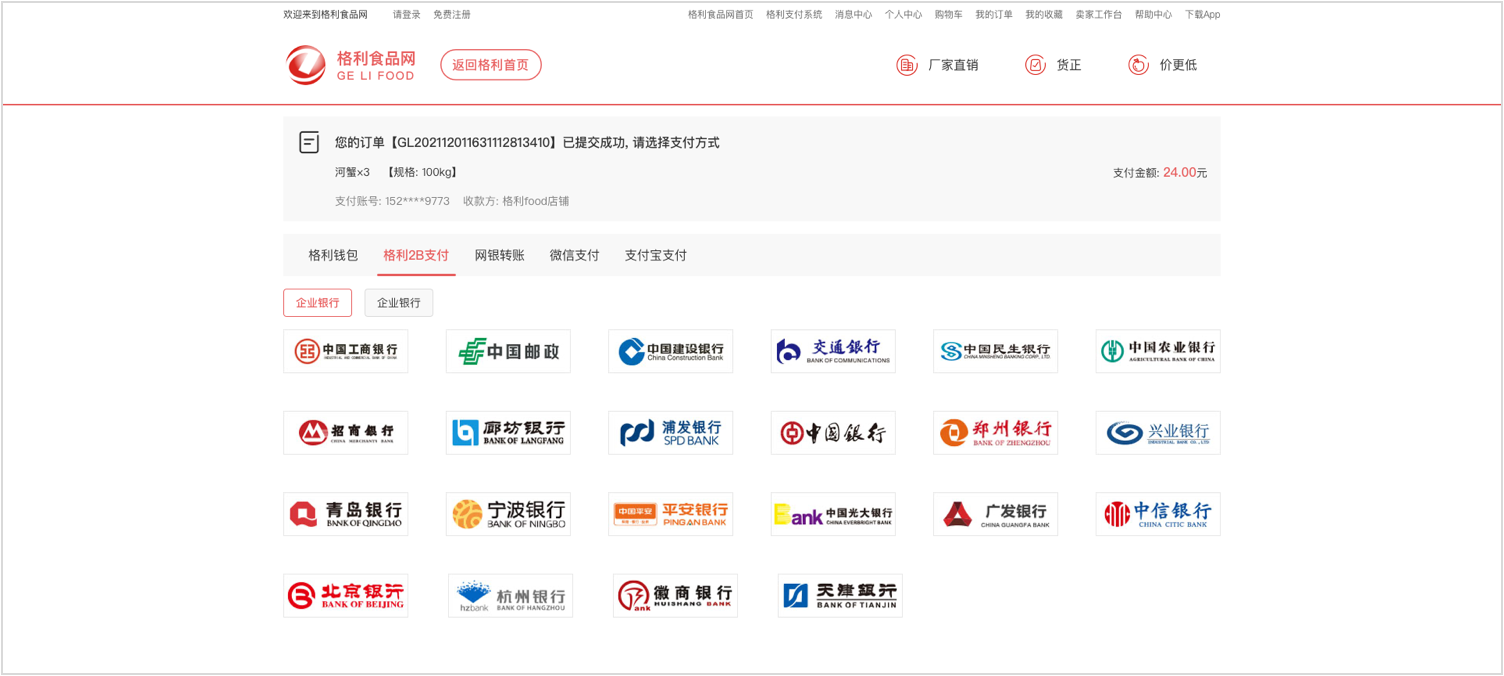
Task: Open the 格利食品网 home logo
Action: 351,65
